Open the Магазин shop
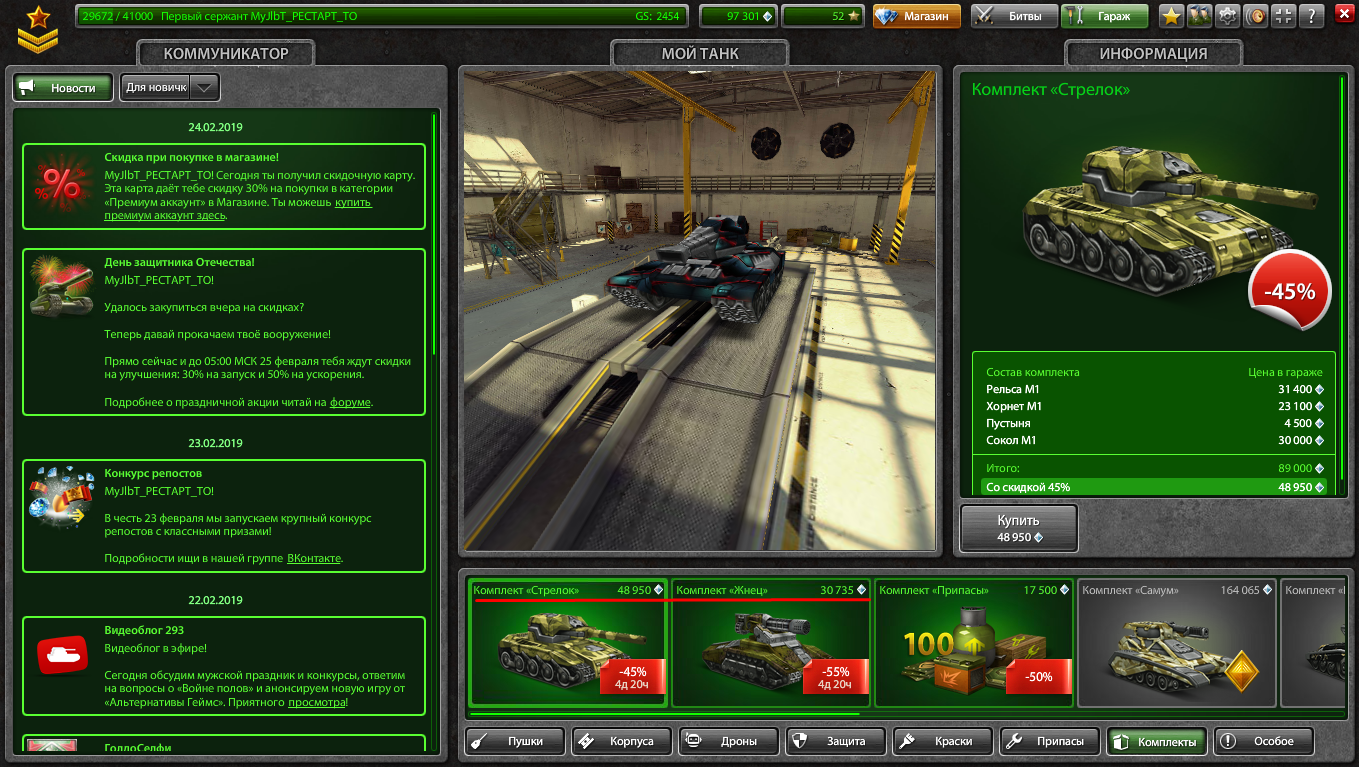This screenshot has width=1359, height=767. [917, 16]
